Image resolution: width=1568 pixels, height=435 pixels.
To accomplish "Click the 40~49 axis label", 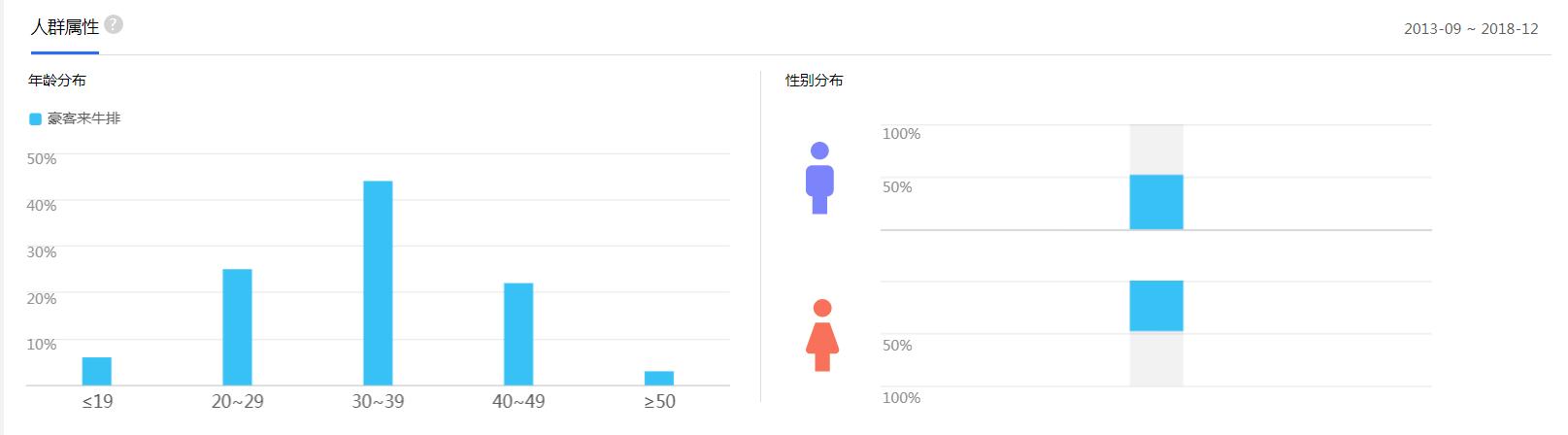I will (518, 402).
